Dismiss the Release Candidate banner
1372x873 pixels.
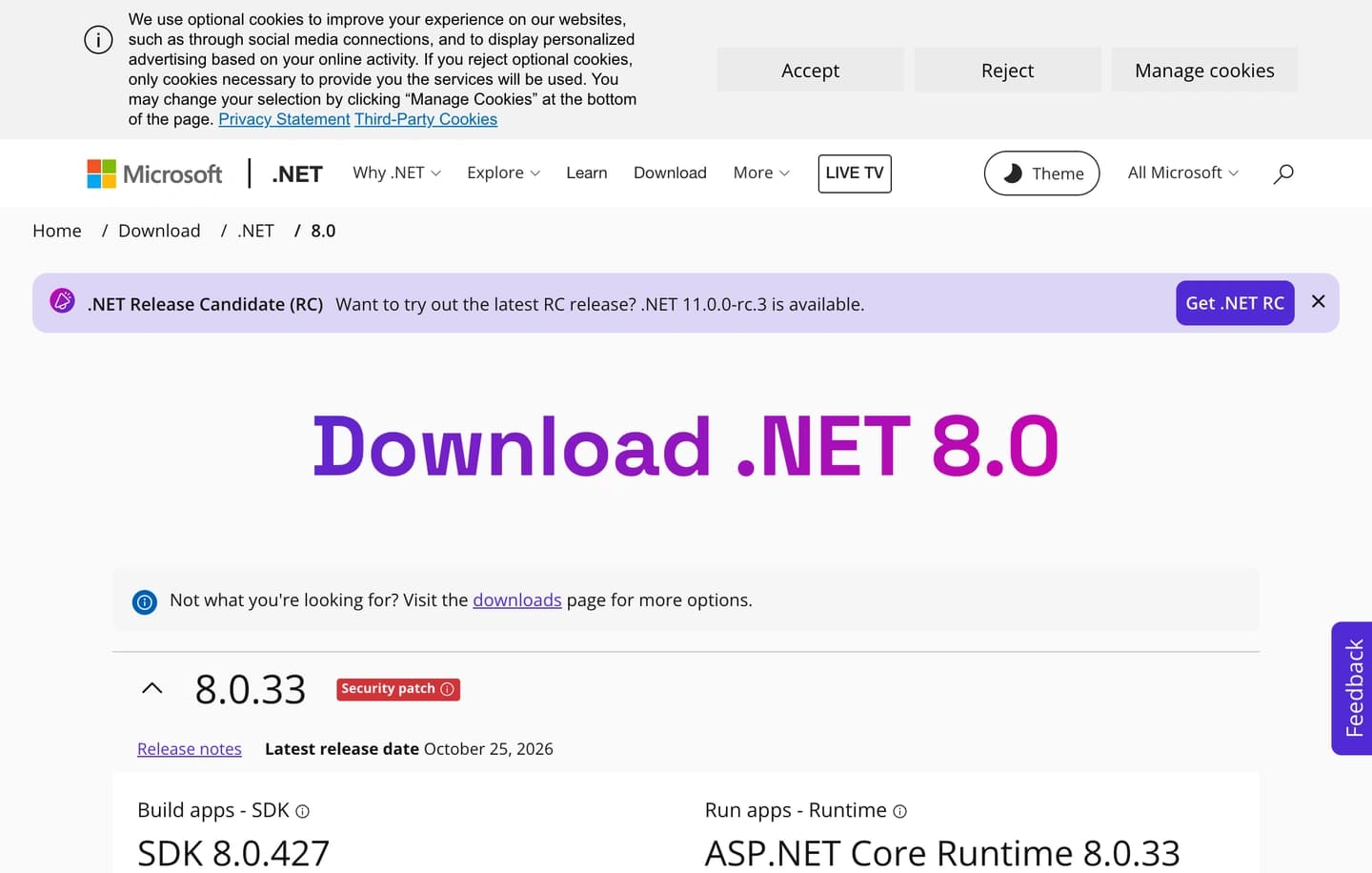tap(1319, 301)
